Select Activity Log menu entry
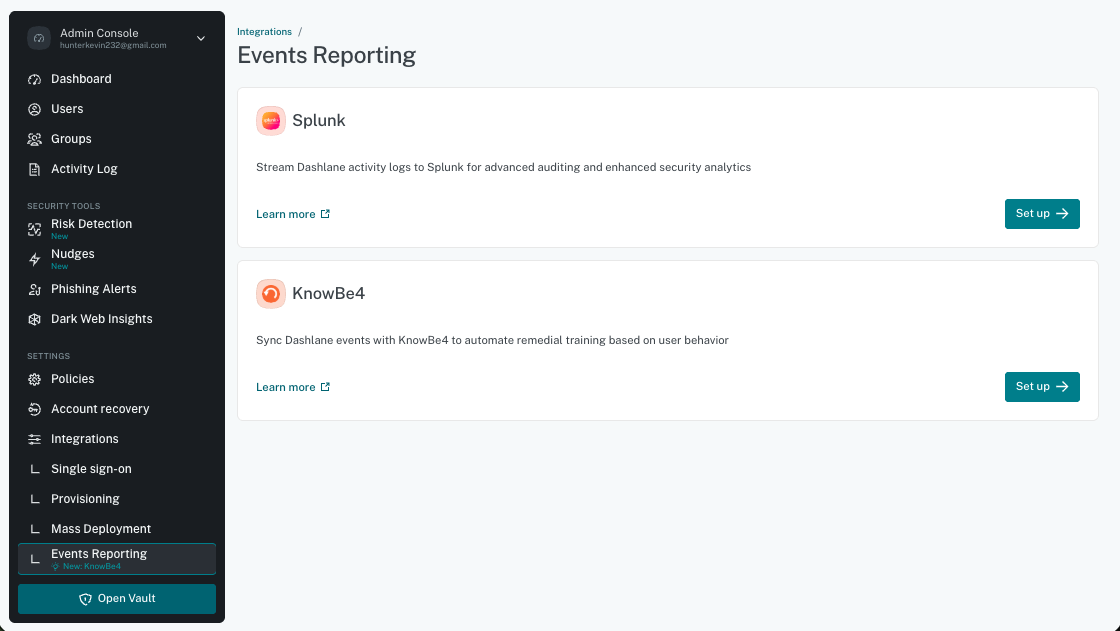 coord(117,169)
